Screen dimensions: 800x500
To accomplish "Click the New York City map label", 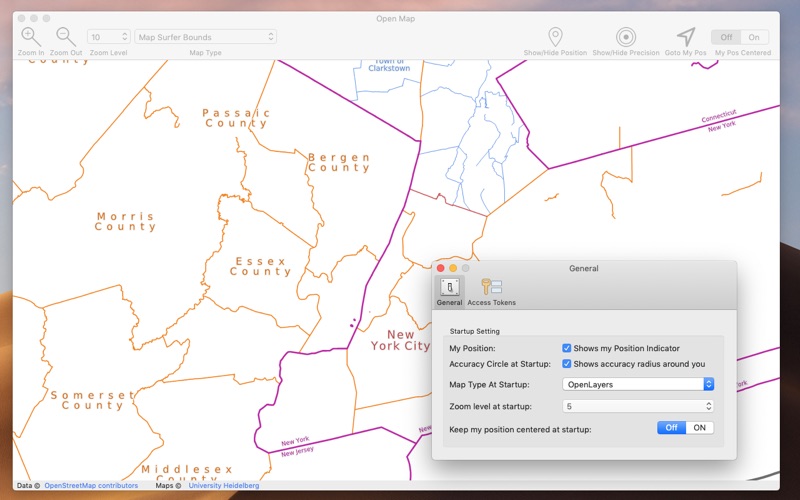I will 401,340.
